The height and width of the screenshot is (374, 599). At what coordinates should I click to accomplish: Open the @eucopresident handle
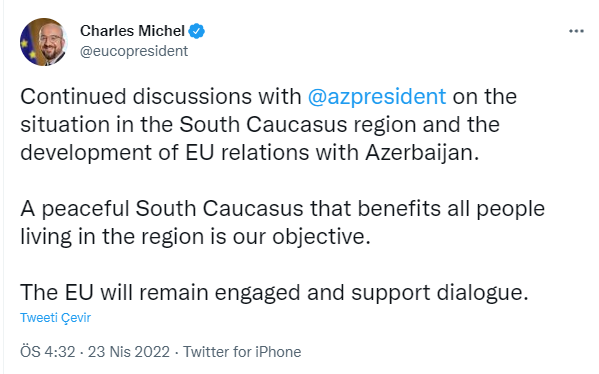click(134, 51)
